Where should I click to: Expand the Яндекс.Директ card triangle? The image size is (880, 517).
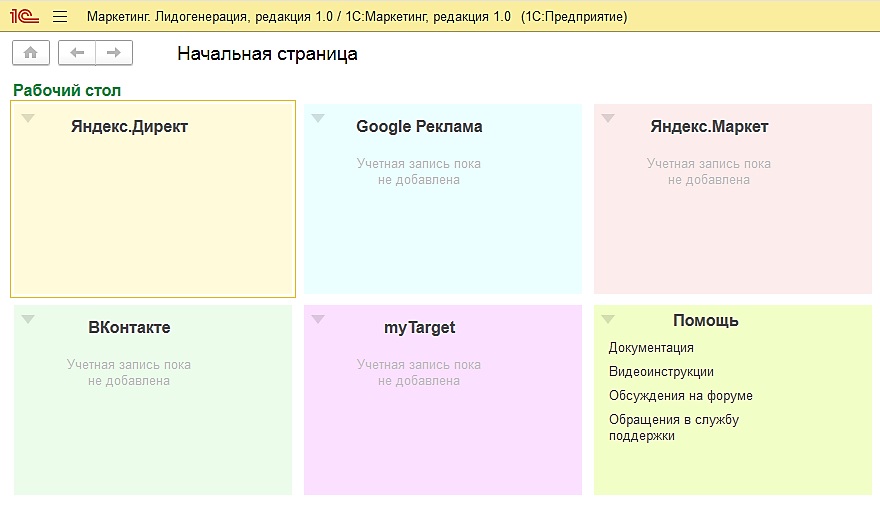pyautogui.click(x=28, y=118)
